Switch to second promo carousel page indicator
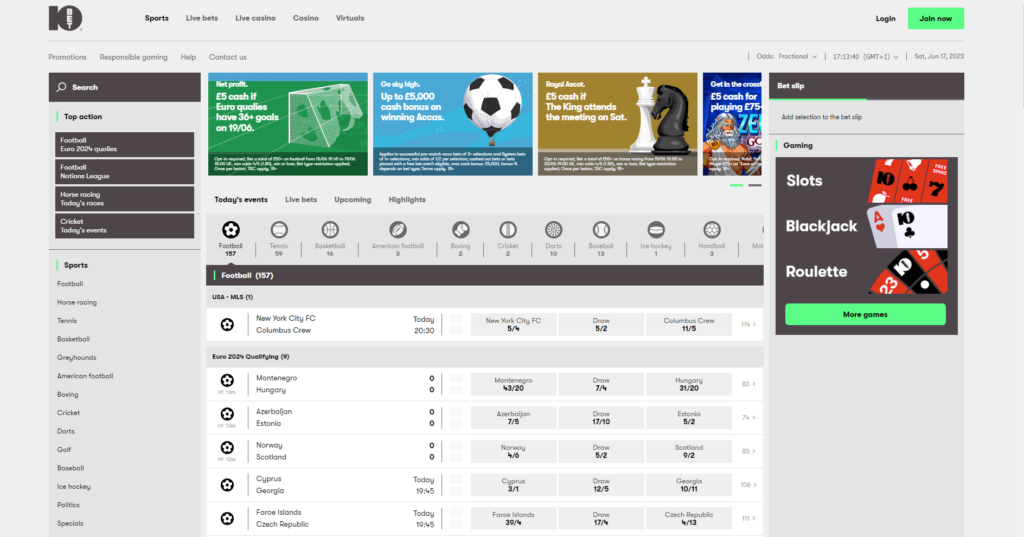The image size is (1024, 537). pos(754,185)
